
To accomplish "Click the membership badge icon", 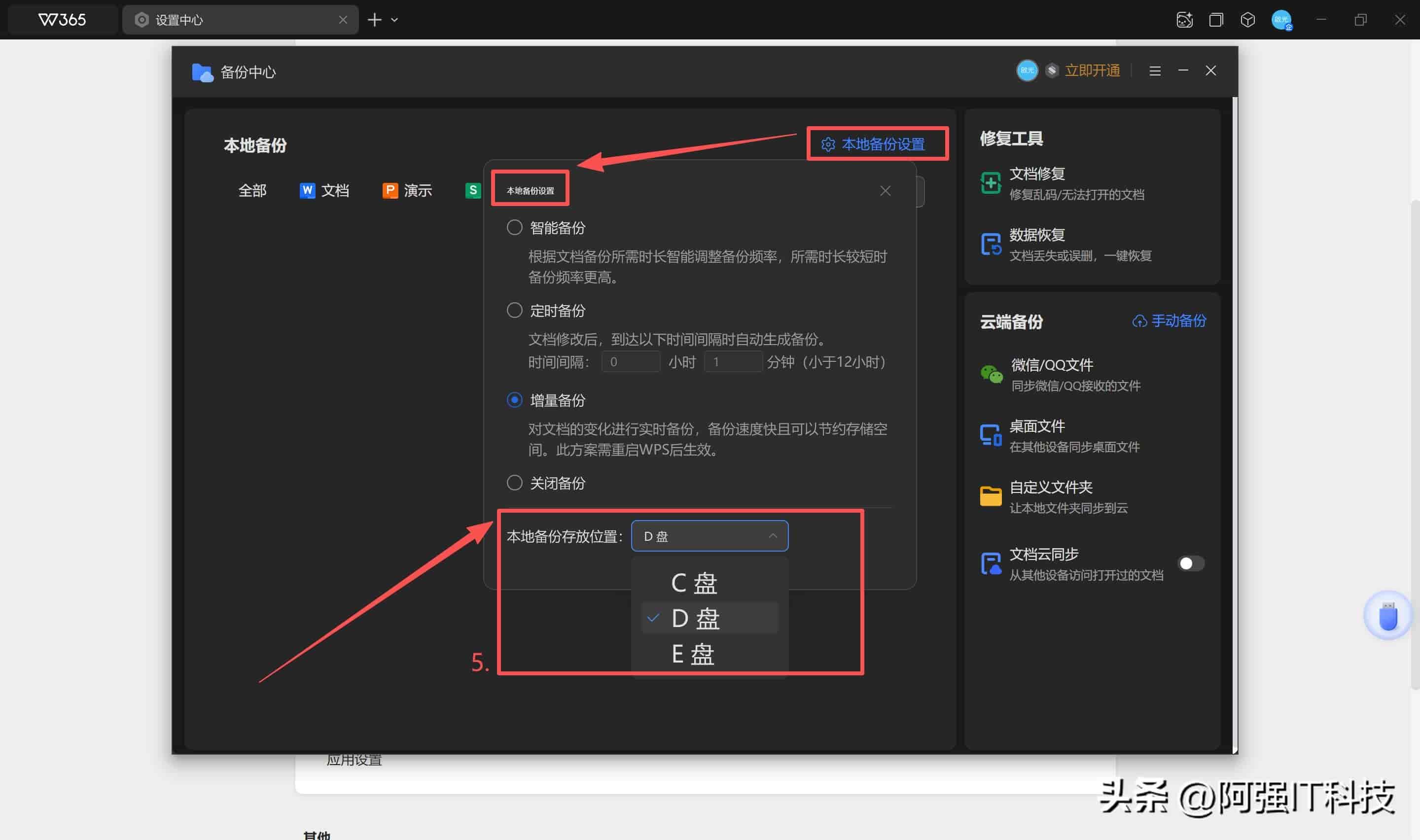I will pos(1052,71).
